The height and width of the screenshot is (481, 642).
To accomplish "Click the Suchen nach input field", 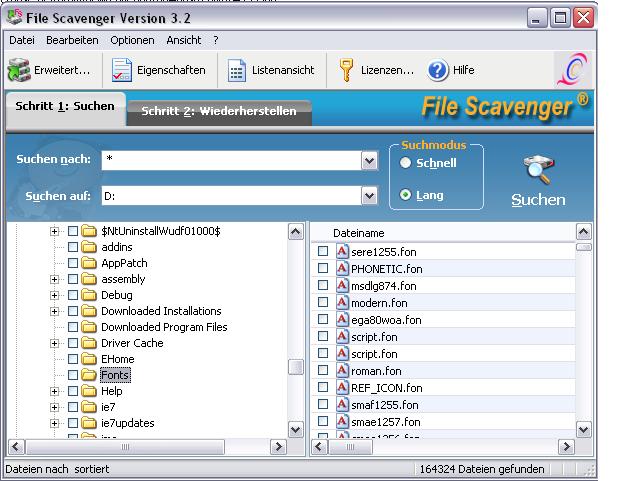I will pos(231,160).
